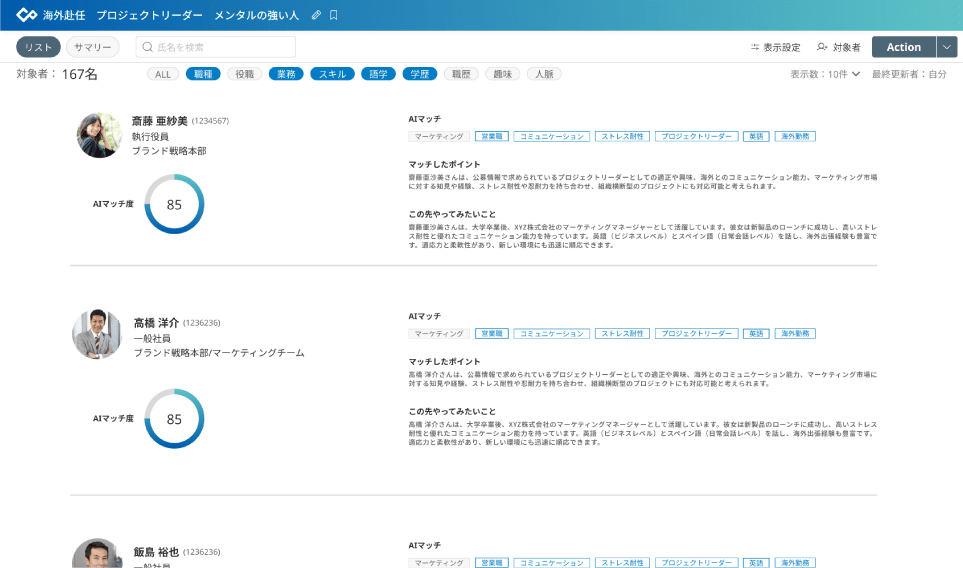Click 英語 tag in 高橋 洋介's card

(x=756, y=333)
